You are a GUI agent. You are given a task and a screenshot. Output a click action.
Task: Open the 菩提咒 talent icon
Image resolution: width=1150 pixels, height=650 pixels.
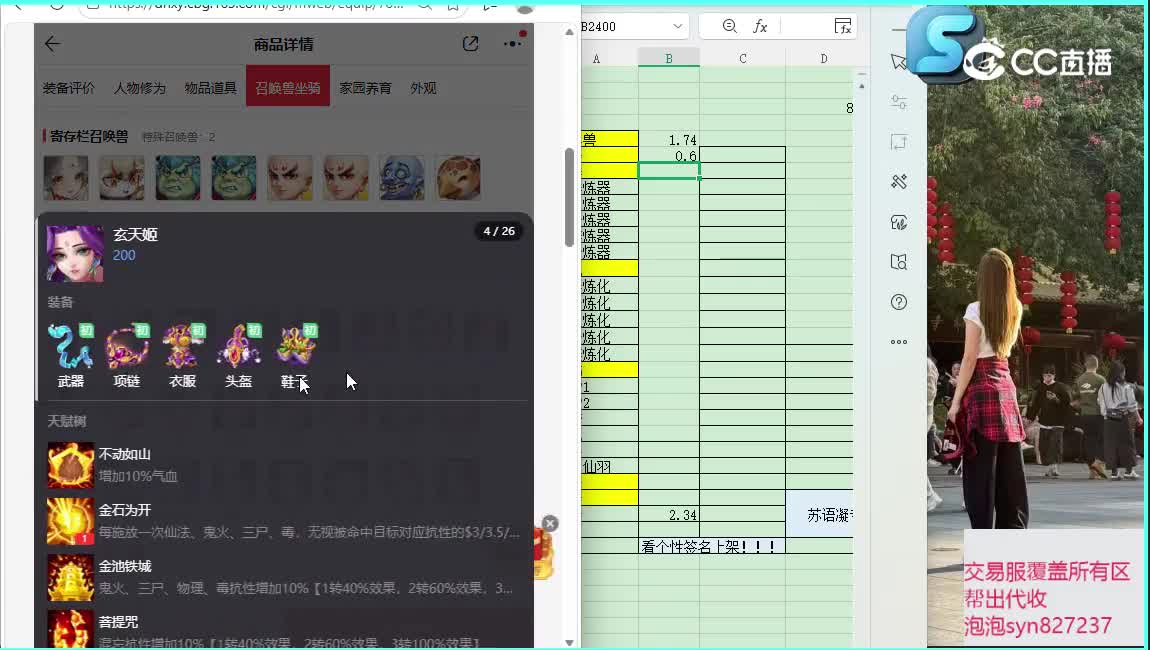[x=70, y=629]
